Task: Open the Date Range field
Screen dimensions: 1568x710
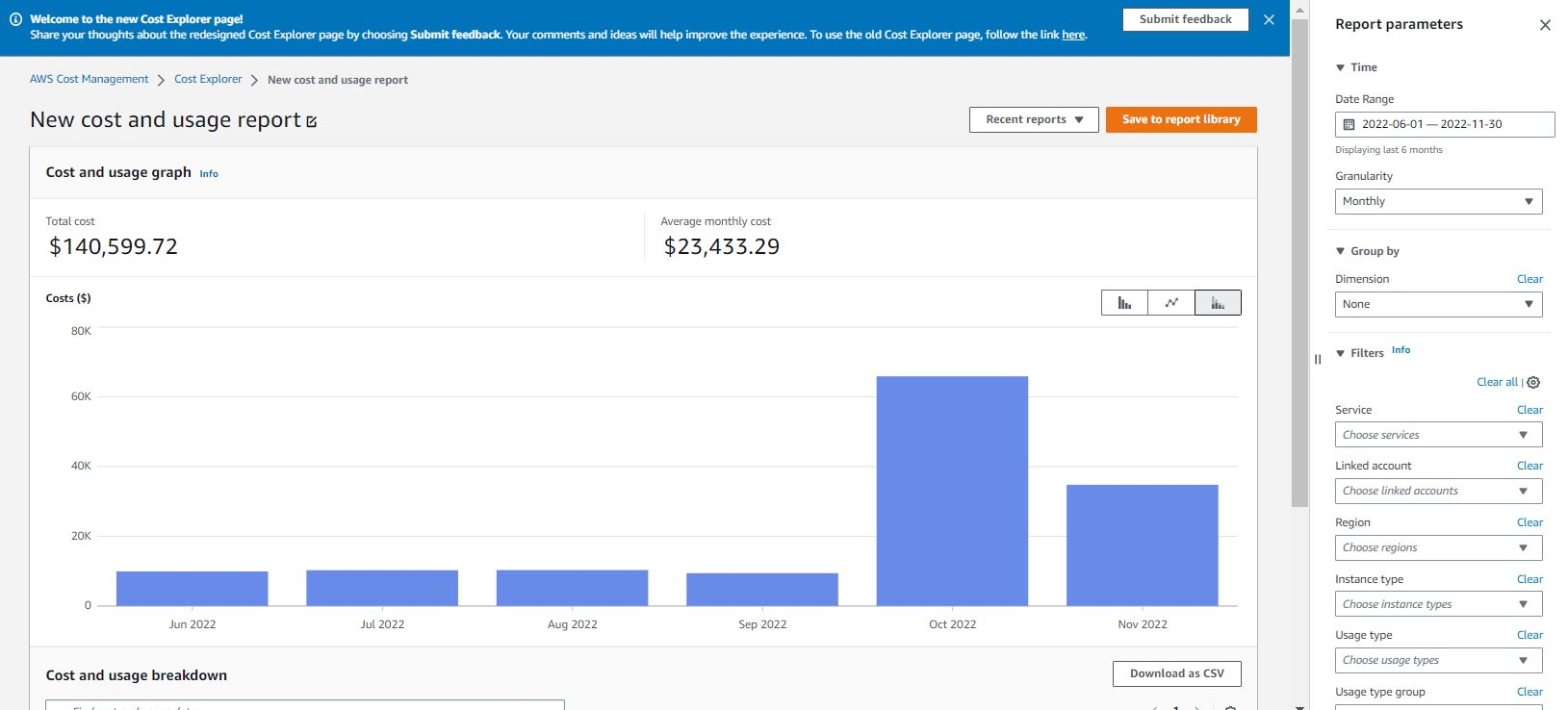Action: [x=1444, y=124]
